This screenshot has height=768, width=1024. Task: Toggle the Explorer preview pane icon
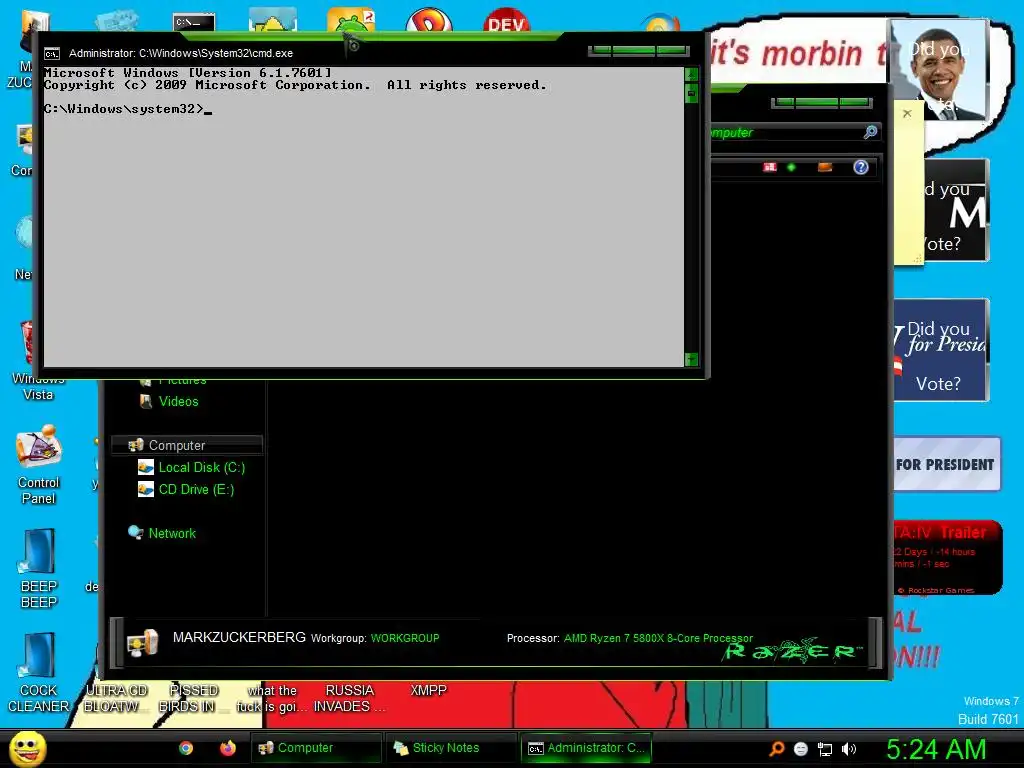click(825, 167)
